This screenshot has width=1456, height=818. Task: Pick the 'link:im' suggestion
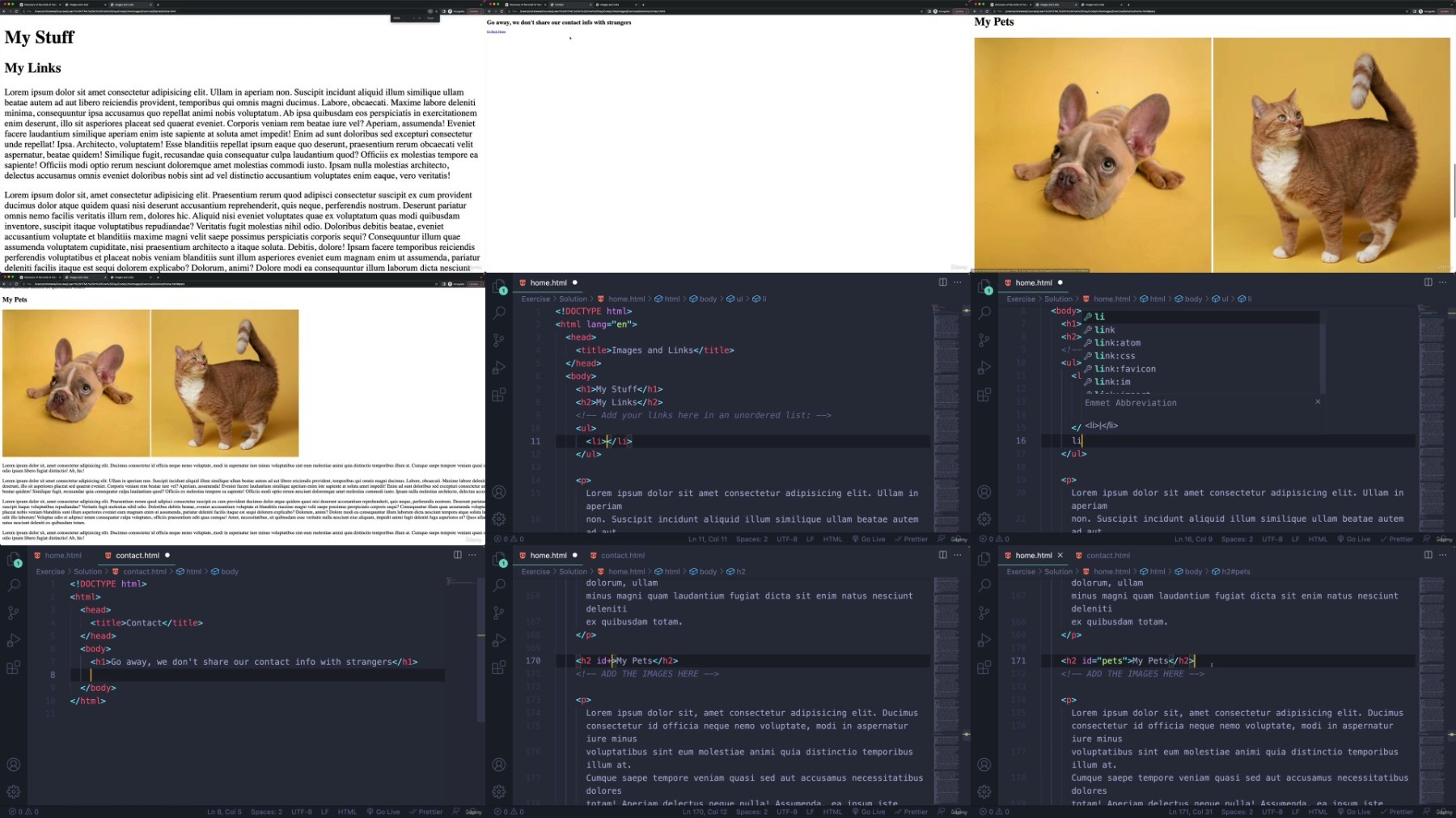pos(1201,381)
